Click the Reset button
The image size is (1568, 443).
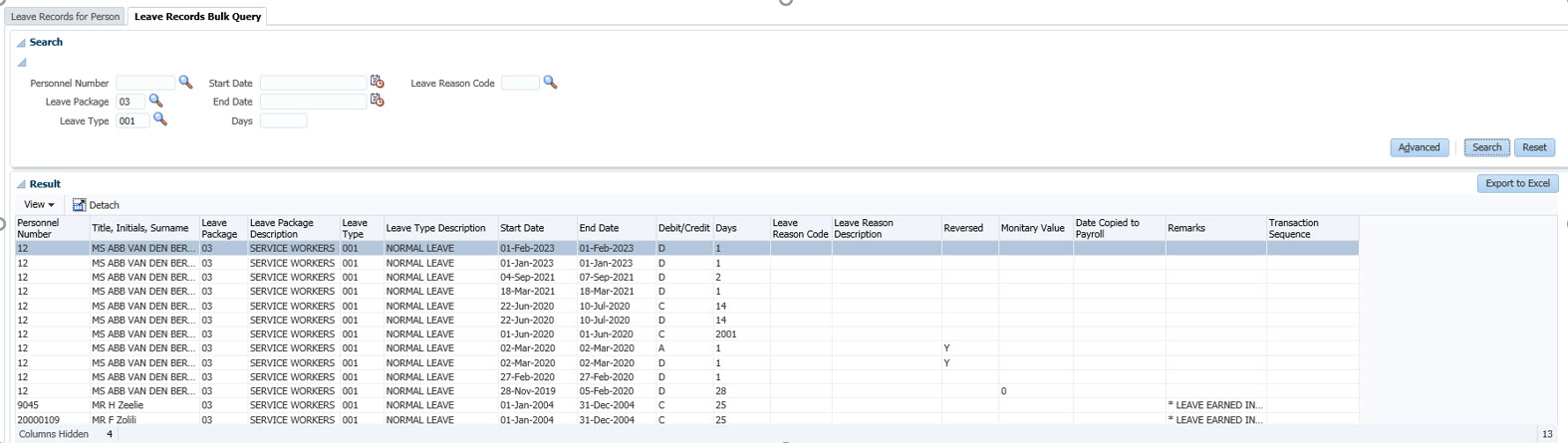click(x=1533, y=147)
